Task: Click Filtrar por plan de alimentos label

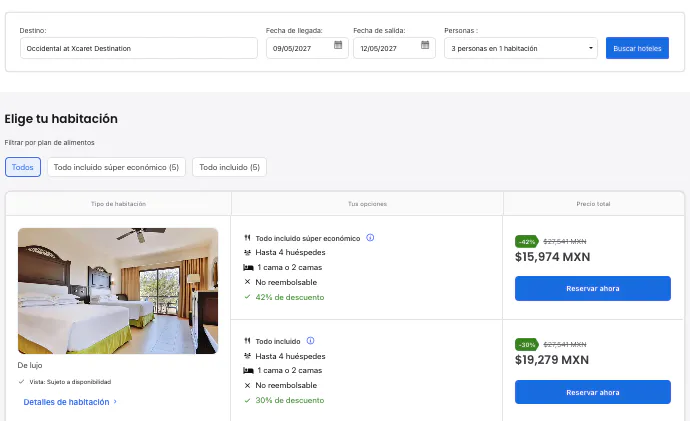Action: point(49,143)
